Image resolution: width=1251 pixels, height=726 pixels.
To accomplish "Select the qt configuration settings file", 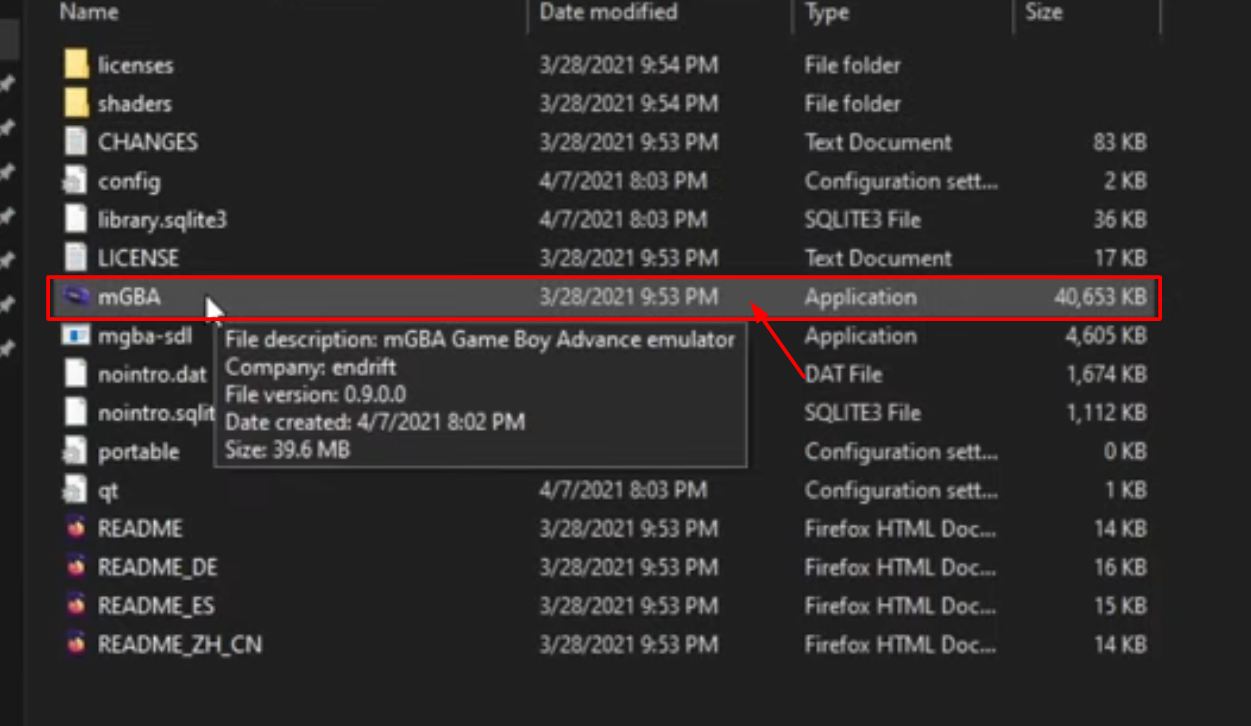I will point(108,490).
